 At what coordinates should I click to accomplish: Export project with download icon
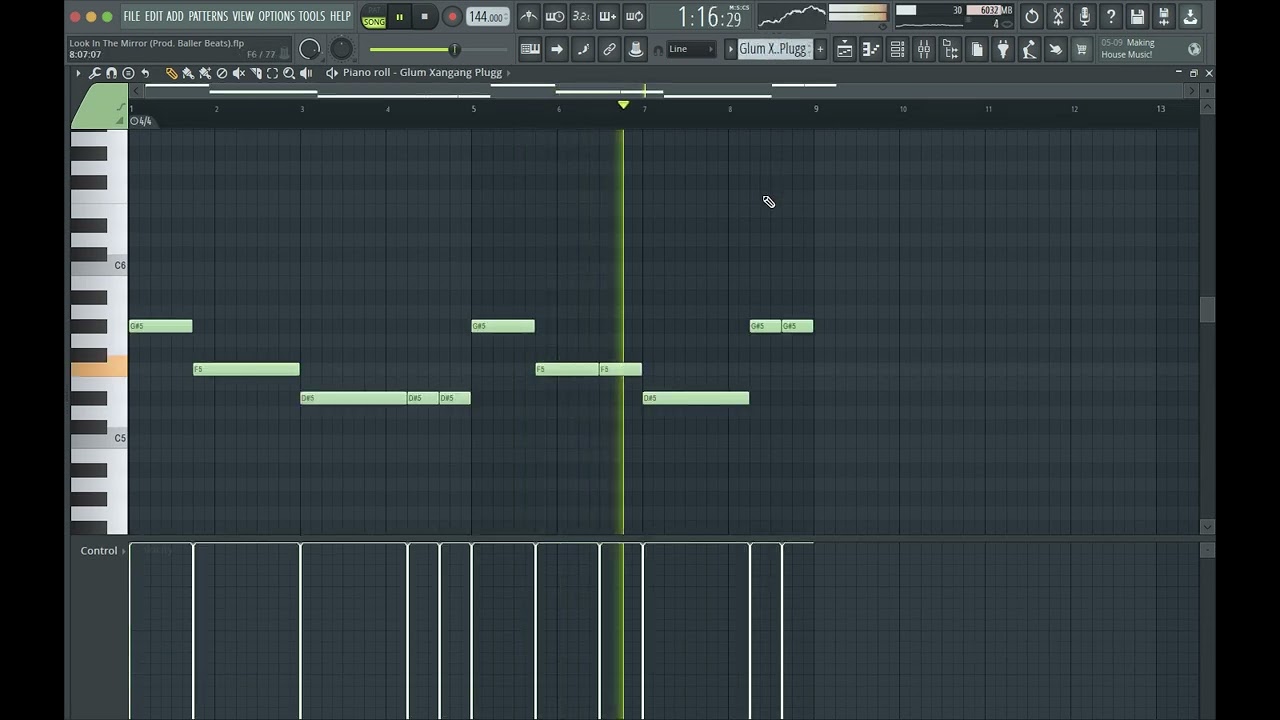1190,16
